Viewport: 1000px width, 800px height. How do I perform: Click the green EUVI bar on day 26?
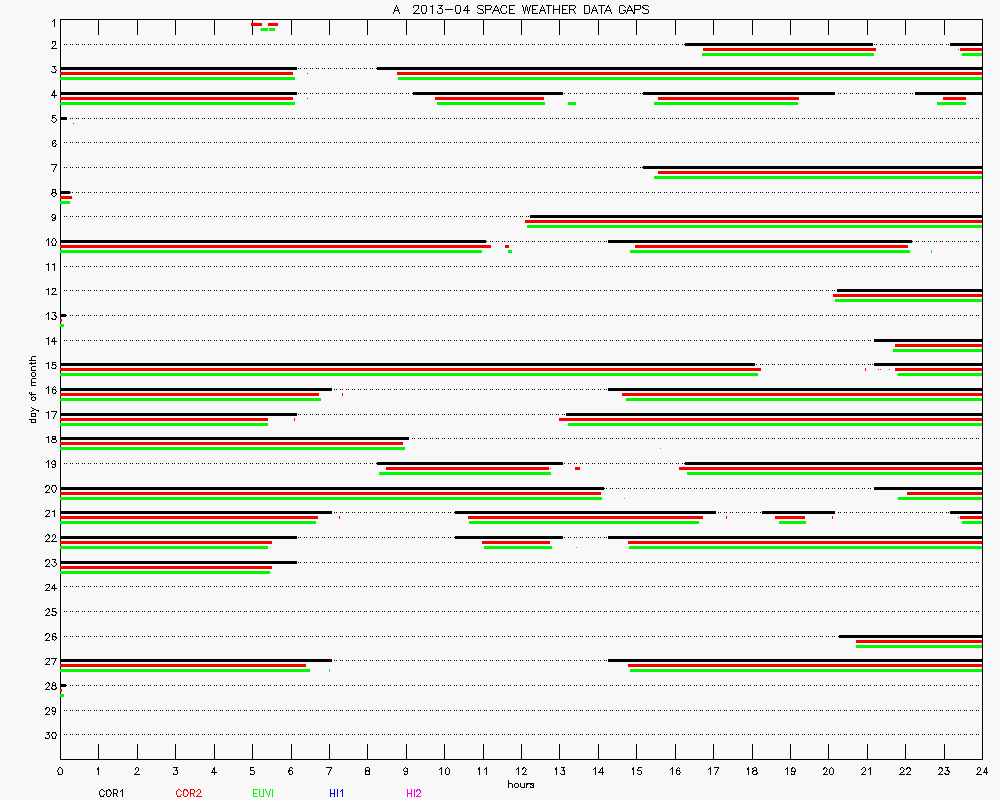(x=918, y=646)
